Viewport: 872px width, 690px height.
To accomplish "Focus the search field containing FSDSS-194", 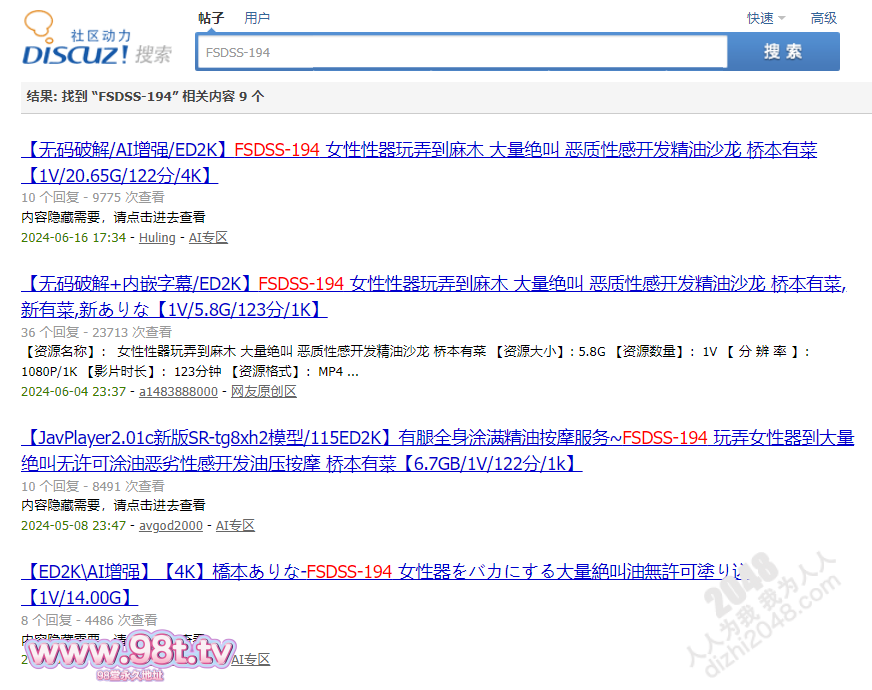I will [462, 52].
